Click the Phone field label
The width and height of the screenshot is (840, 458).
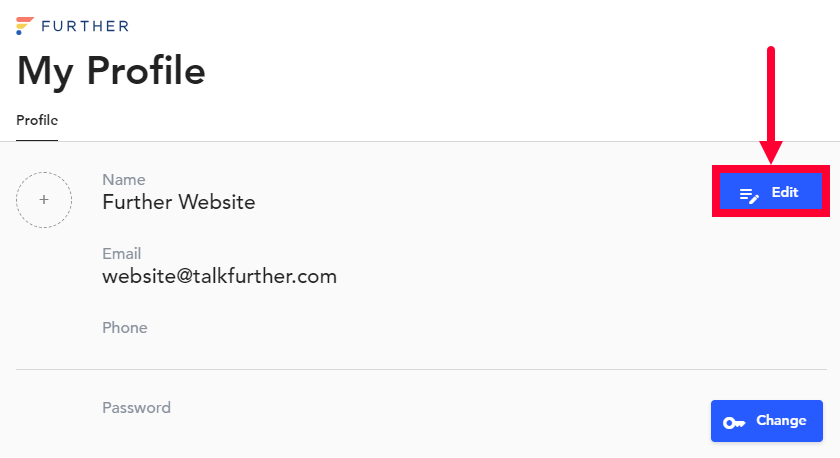click(x=125, y=327)
